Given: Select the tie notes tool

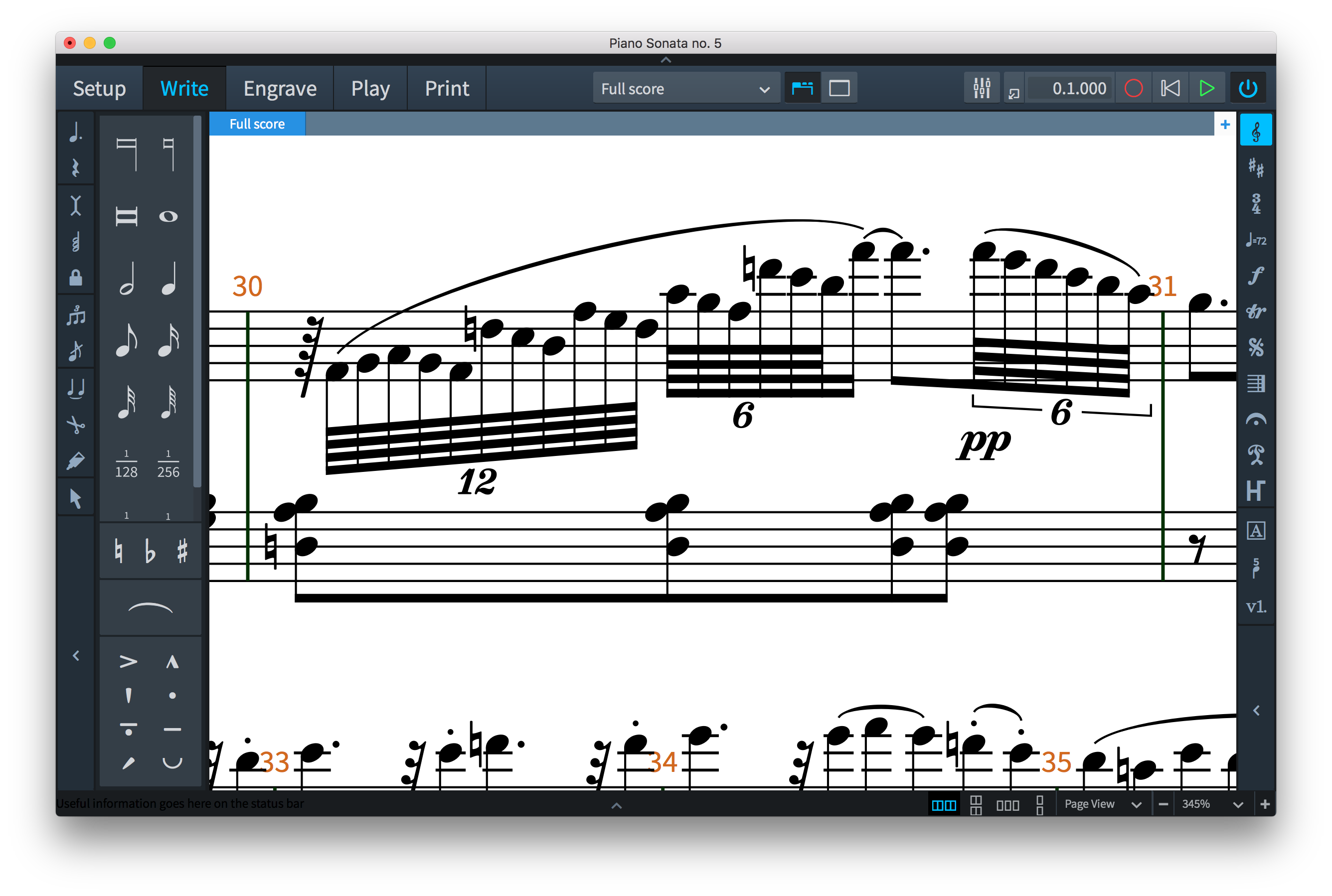Looking at the screenshot, I should click(x=75, y=388).
